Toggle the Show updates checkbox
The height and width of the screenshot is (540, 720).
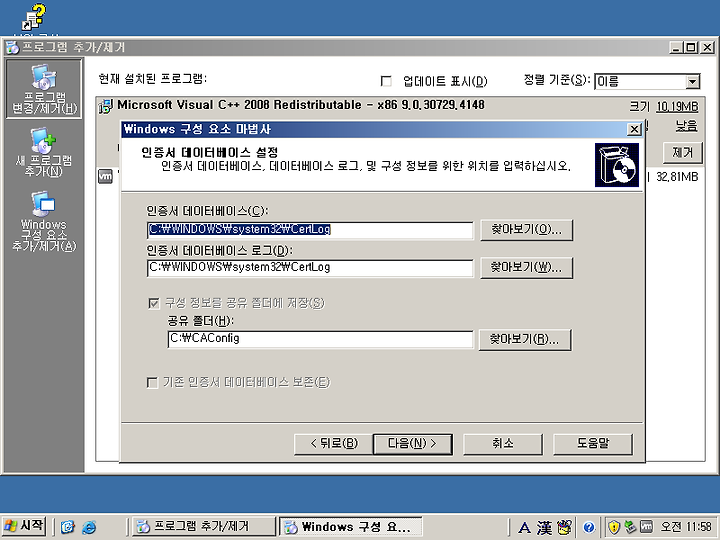pyautogui.click(x=386, y=81)
